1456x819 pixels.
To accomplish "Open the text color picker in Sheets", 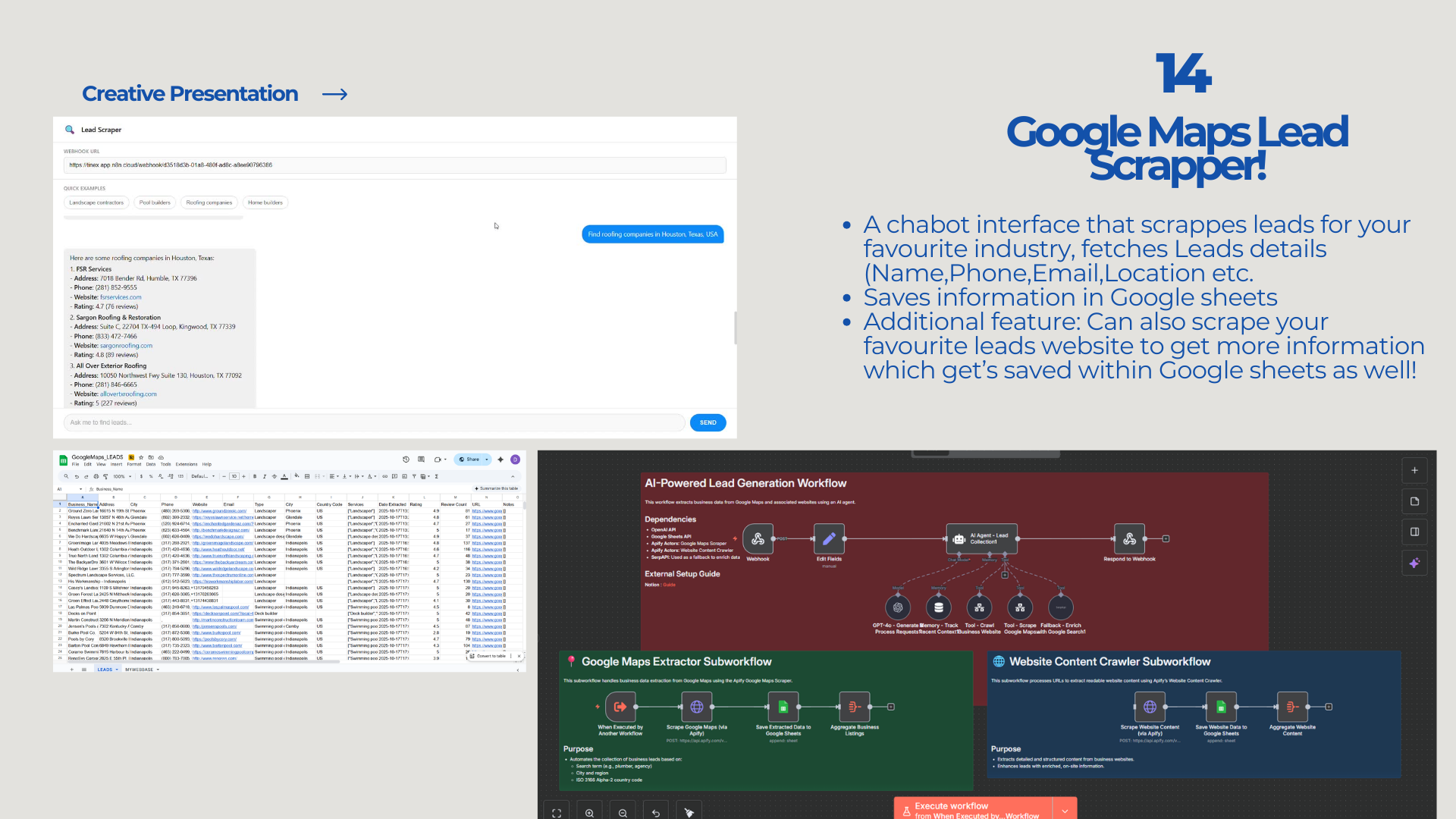I will click(x=284, y=477).
